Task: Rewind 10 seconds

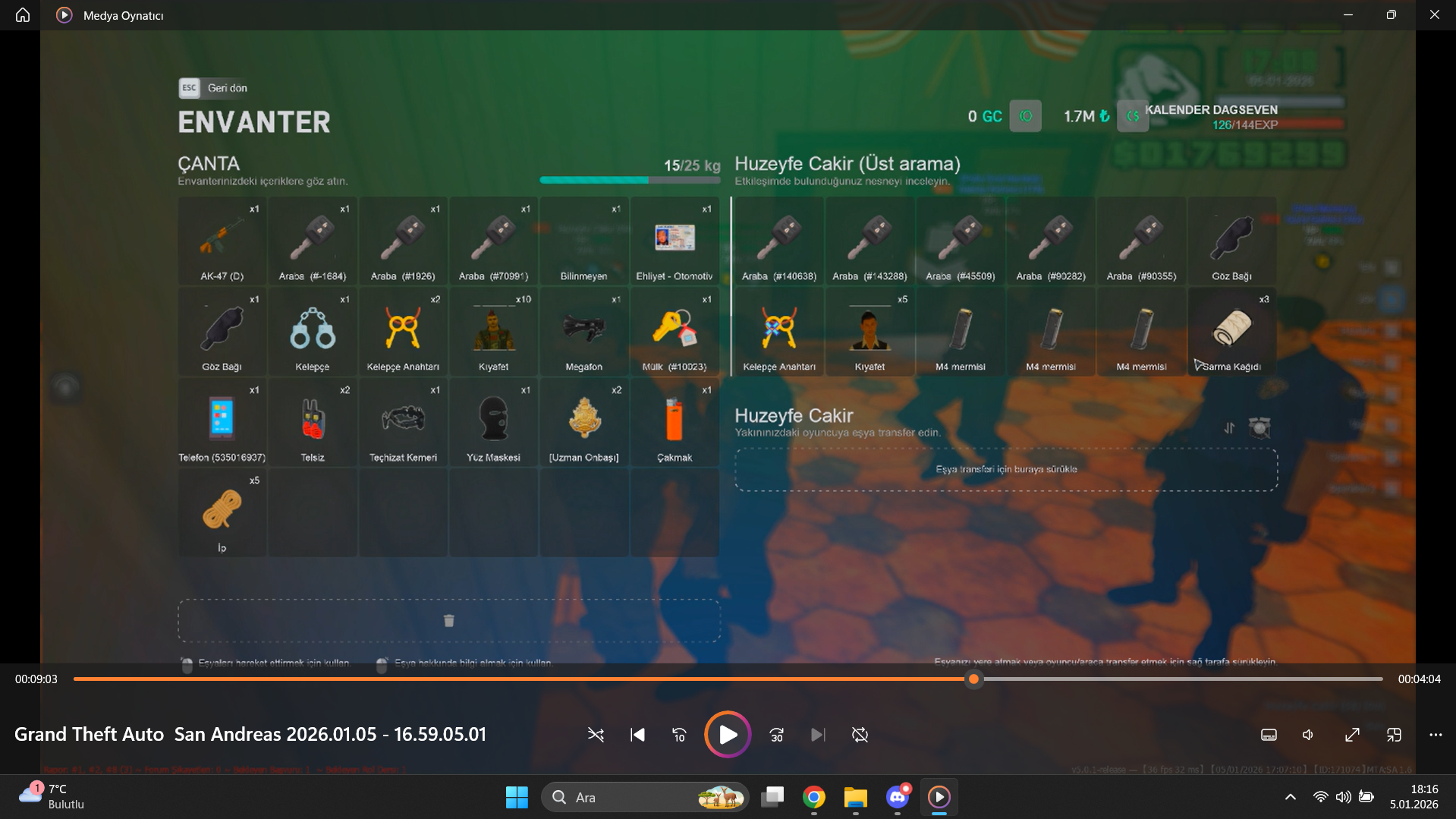Action: tap(679, 735)
